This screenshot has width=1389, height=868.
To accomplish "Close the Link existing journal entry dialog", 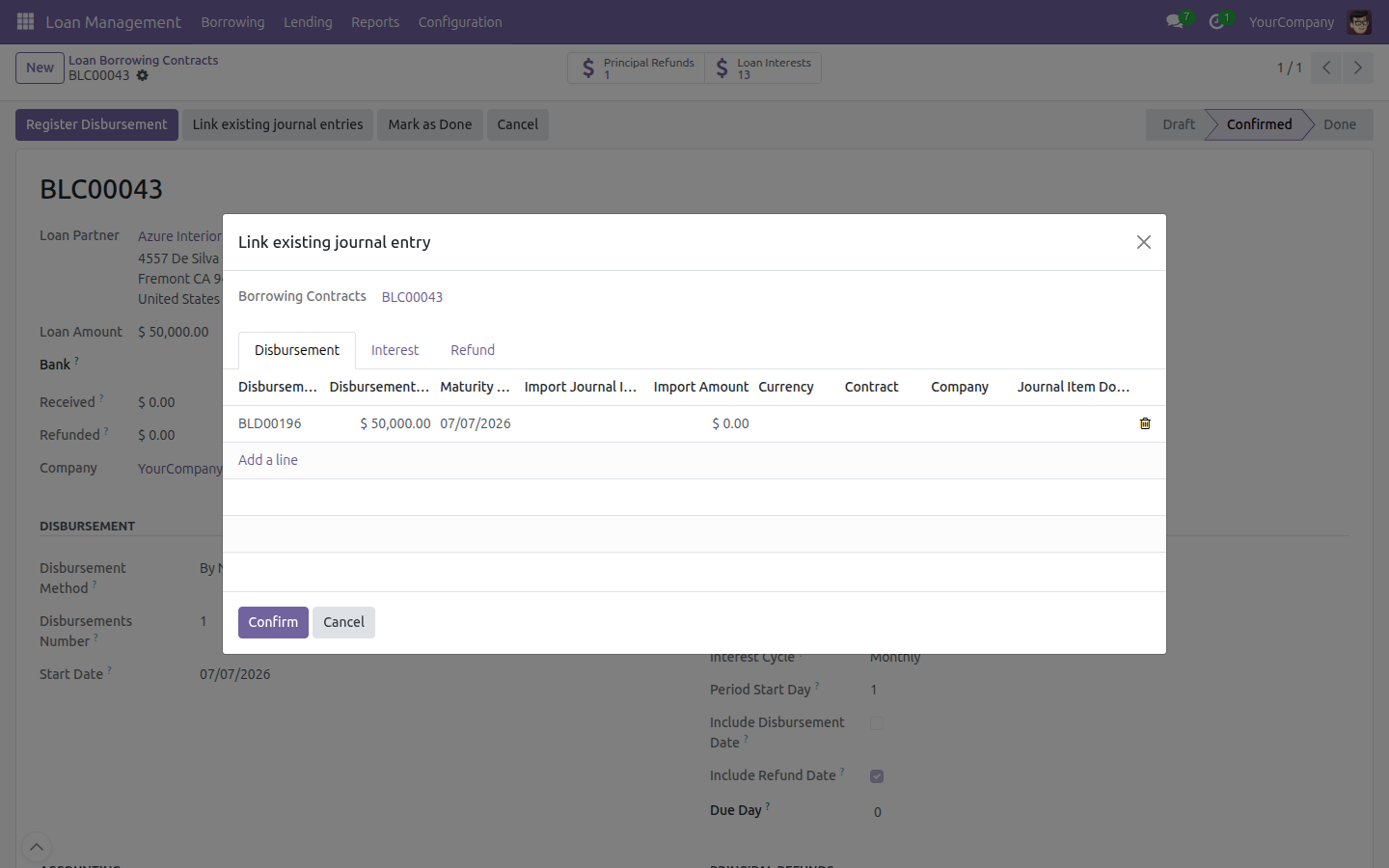I will (x=1144, y=242).
